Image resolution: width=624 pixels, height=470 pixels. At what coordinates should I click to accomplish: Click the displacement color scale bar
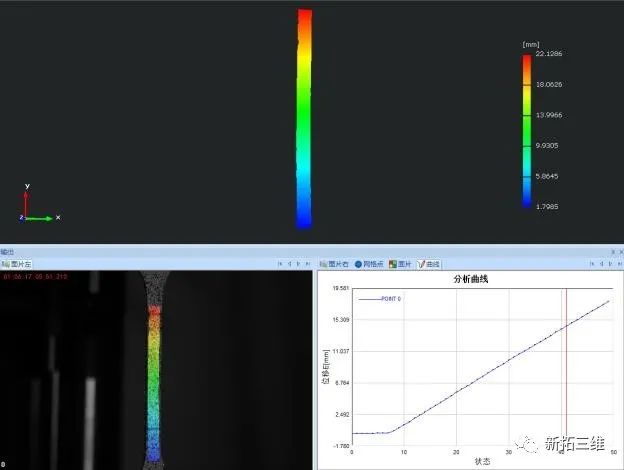[527, 131]
